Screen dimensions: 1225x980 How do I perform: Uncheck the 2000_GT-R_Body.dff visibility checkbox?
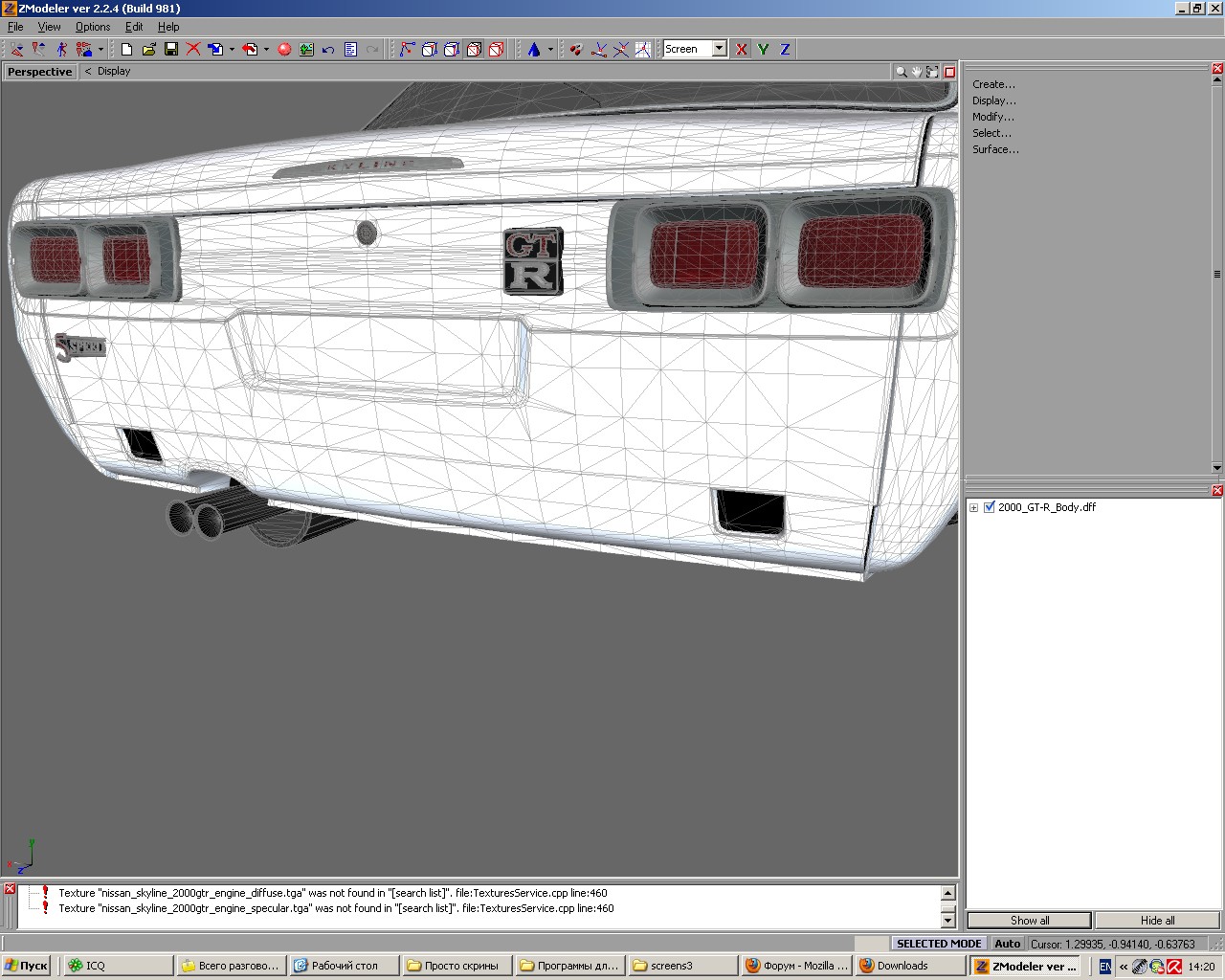[990, 507]
